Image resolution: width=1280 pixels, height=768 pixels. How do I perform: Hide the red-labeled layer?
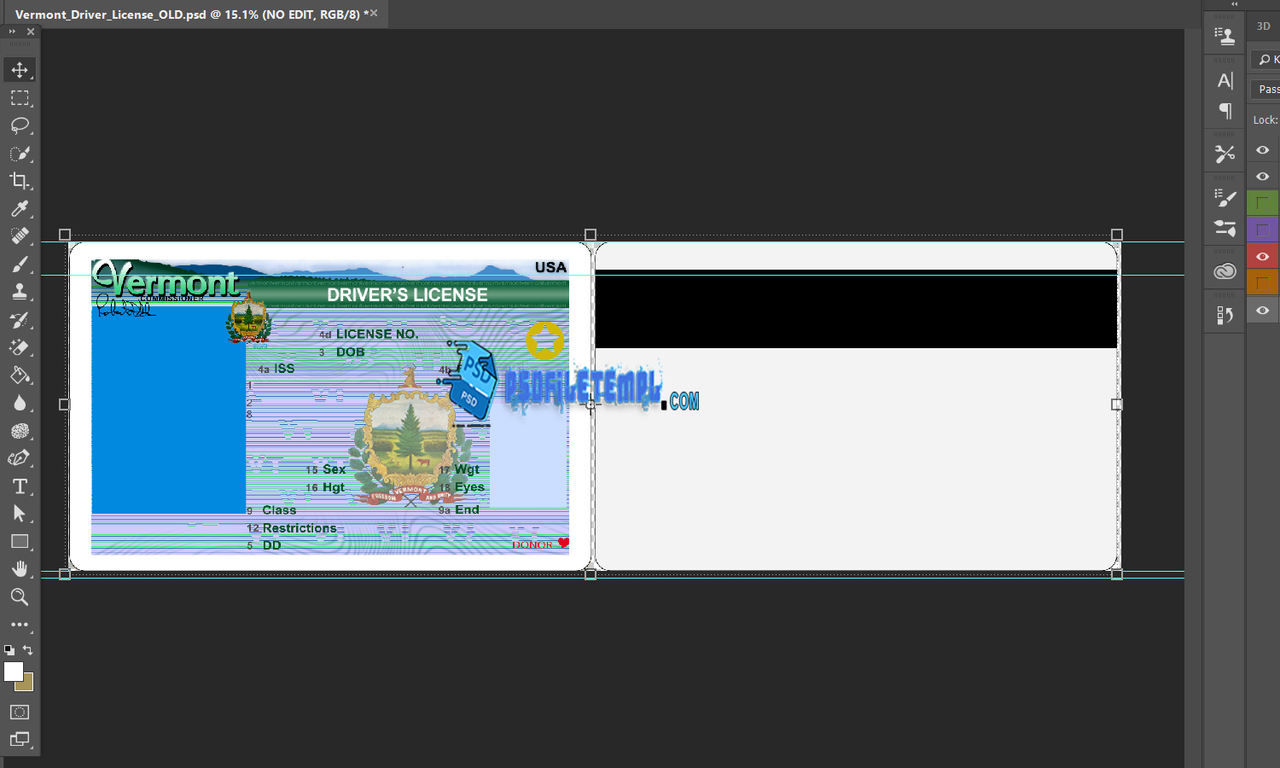click(x=1263, y=257)
